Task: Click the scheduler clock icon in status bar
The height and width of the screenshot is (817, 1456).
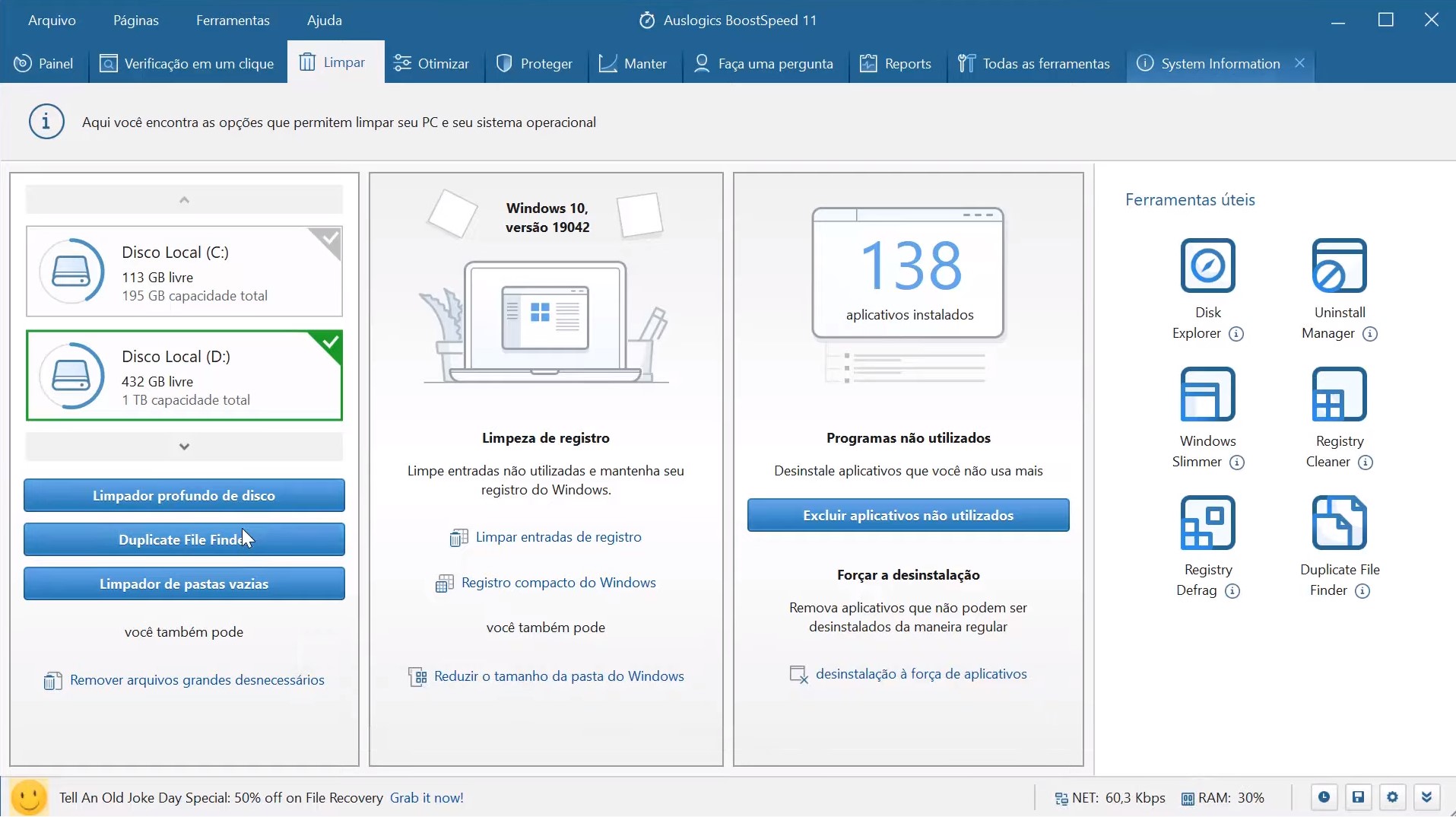Action: click(x=1324, y=797)
